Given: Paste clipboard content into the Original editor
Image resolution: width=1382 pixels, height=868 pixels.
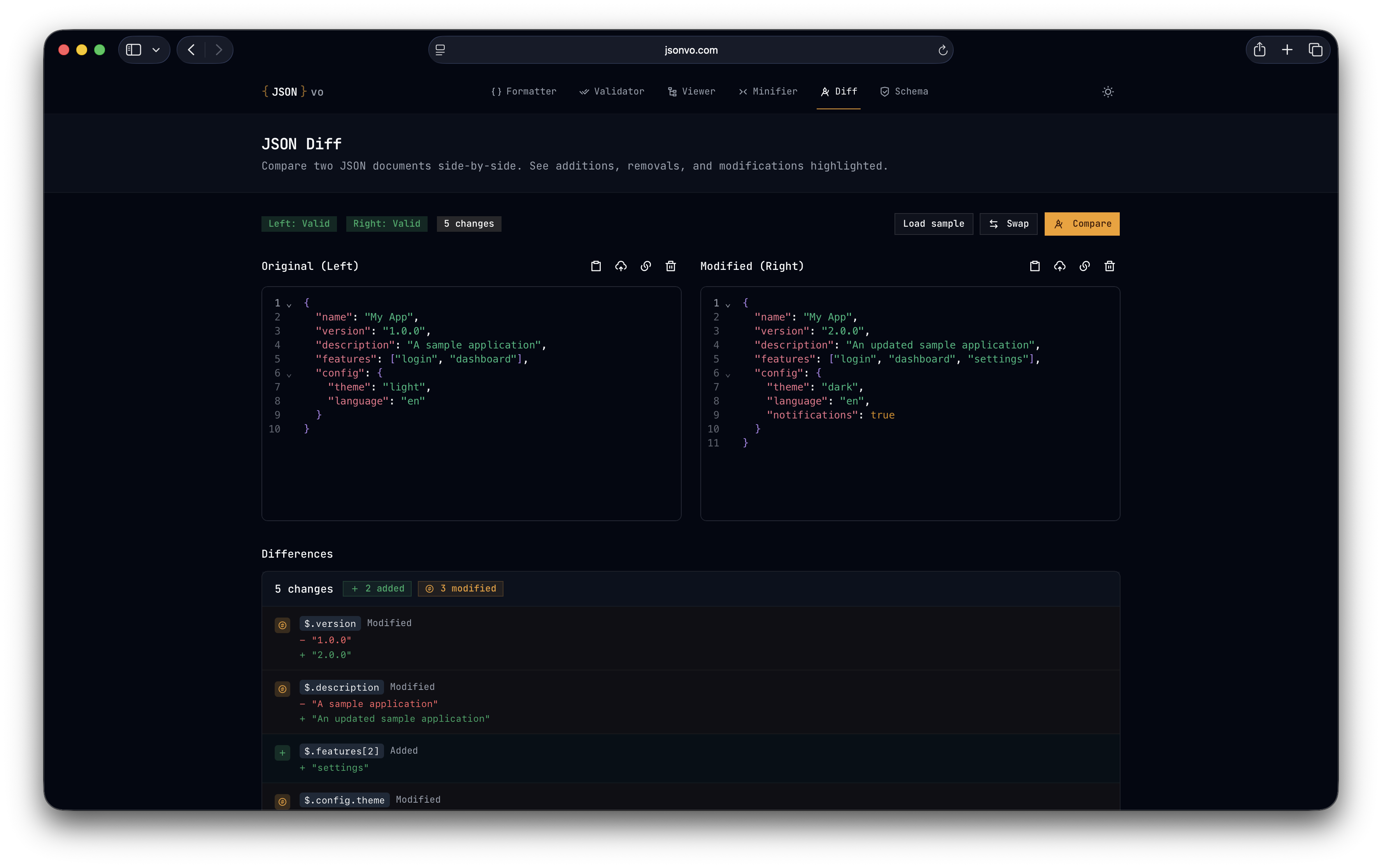Looking at the screenshot, I should pyautogui.click(x=596, y=266).
